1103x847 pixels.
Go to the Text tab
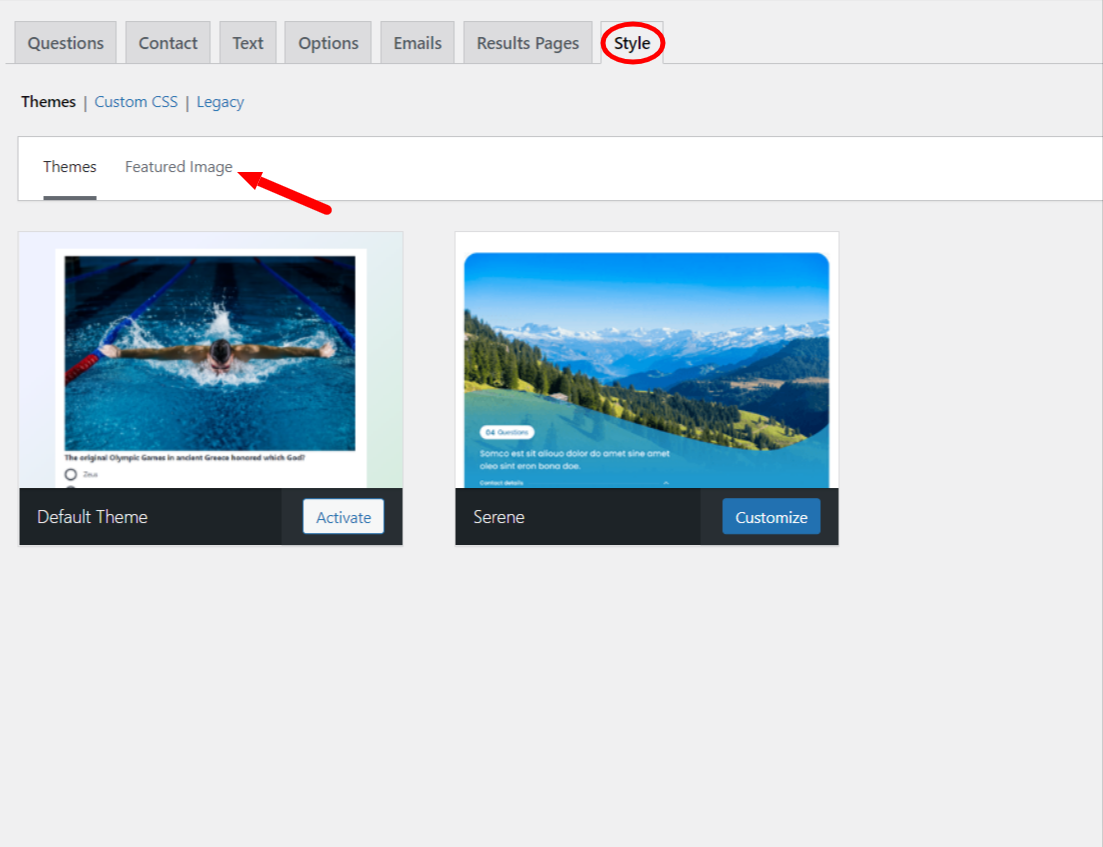248,43
